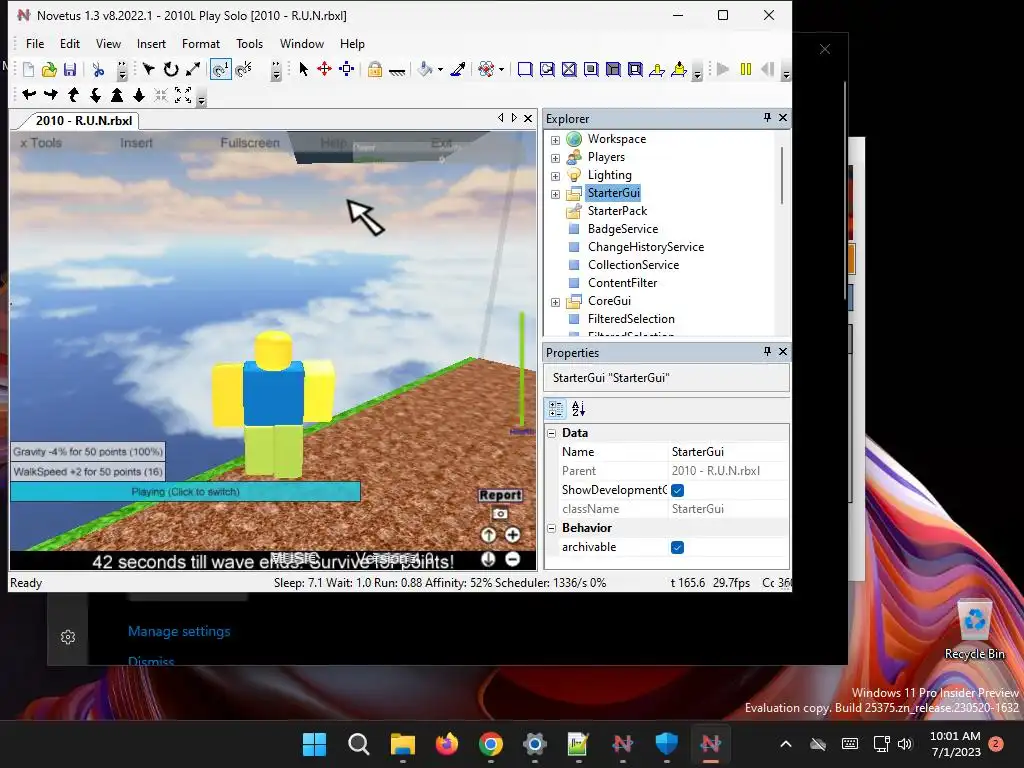
Task: Switch to categorized properties view
Action: (556, 409)
